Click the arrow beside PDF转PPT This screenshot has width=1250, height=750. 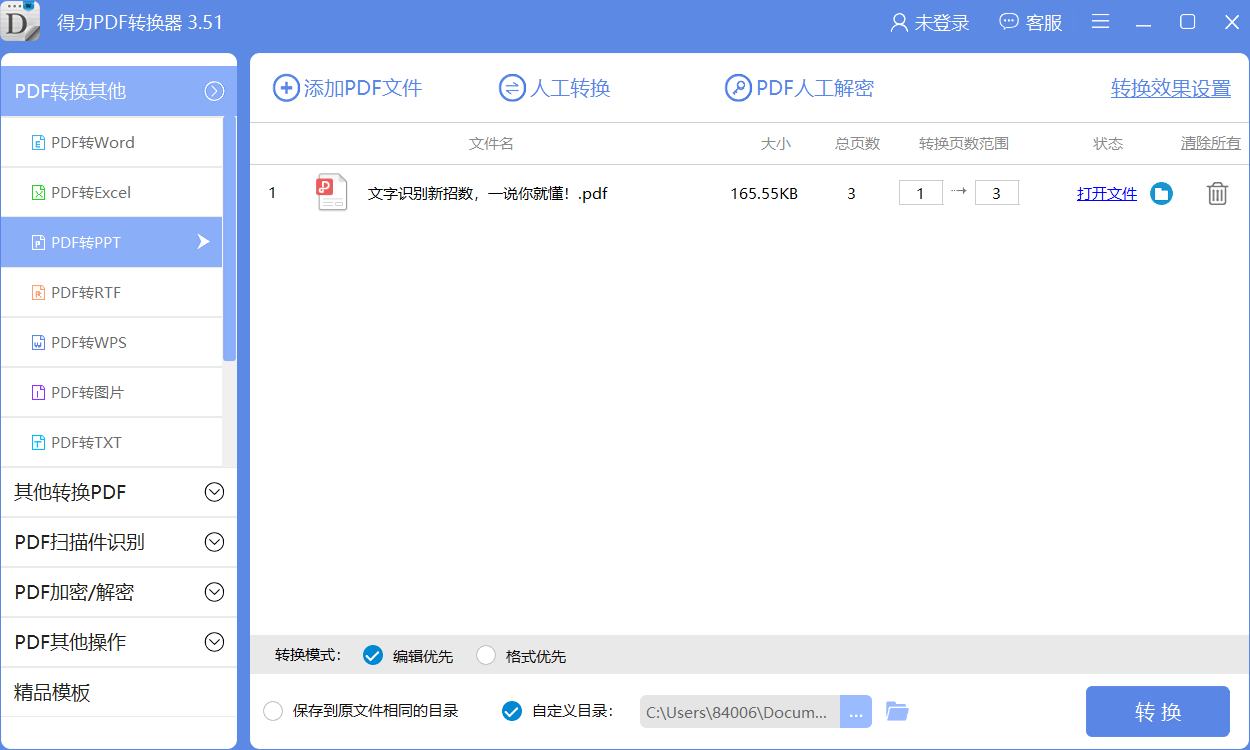pos(203,242)
